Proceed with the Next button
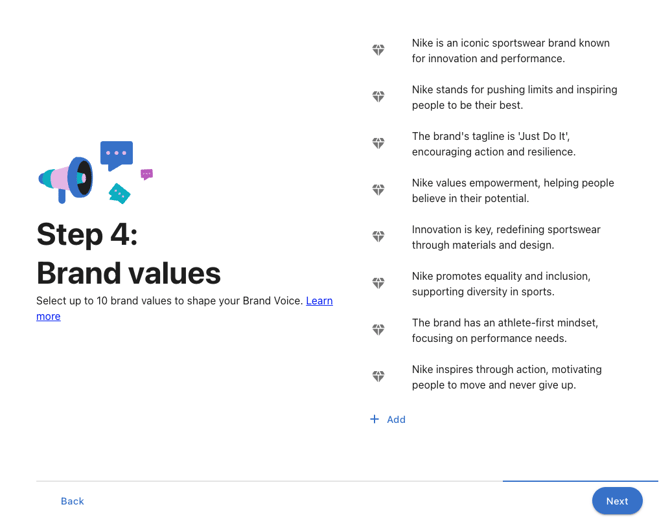Image resolution: width=670 pixels, height=522 pixels. (x=617, y=501)
